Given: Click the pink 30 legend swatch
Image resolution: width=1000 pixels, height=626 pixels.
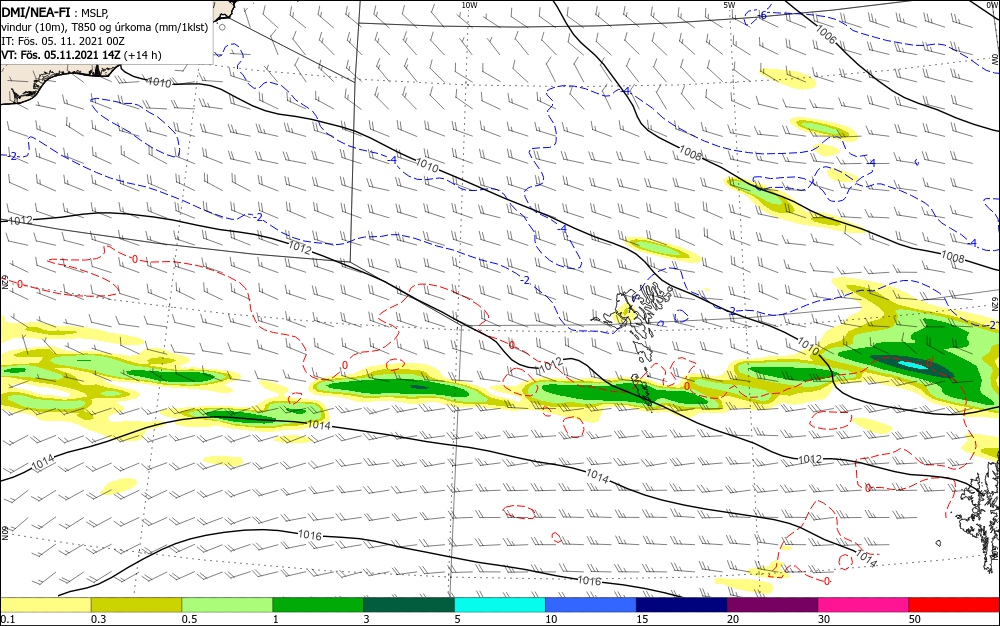Looking at the screenshot, I should (864, 605).
